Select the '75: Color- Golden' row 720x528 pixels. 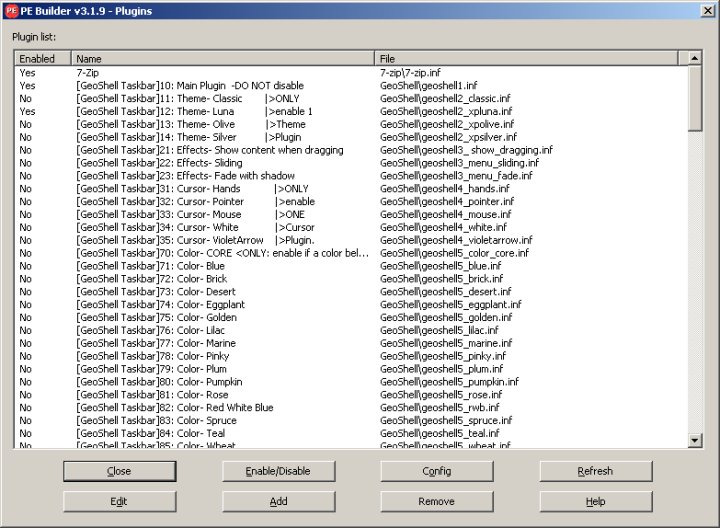[351, 317]
